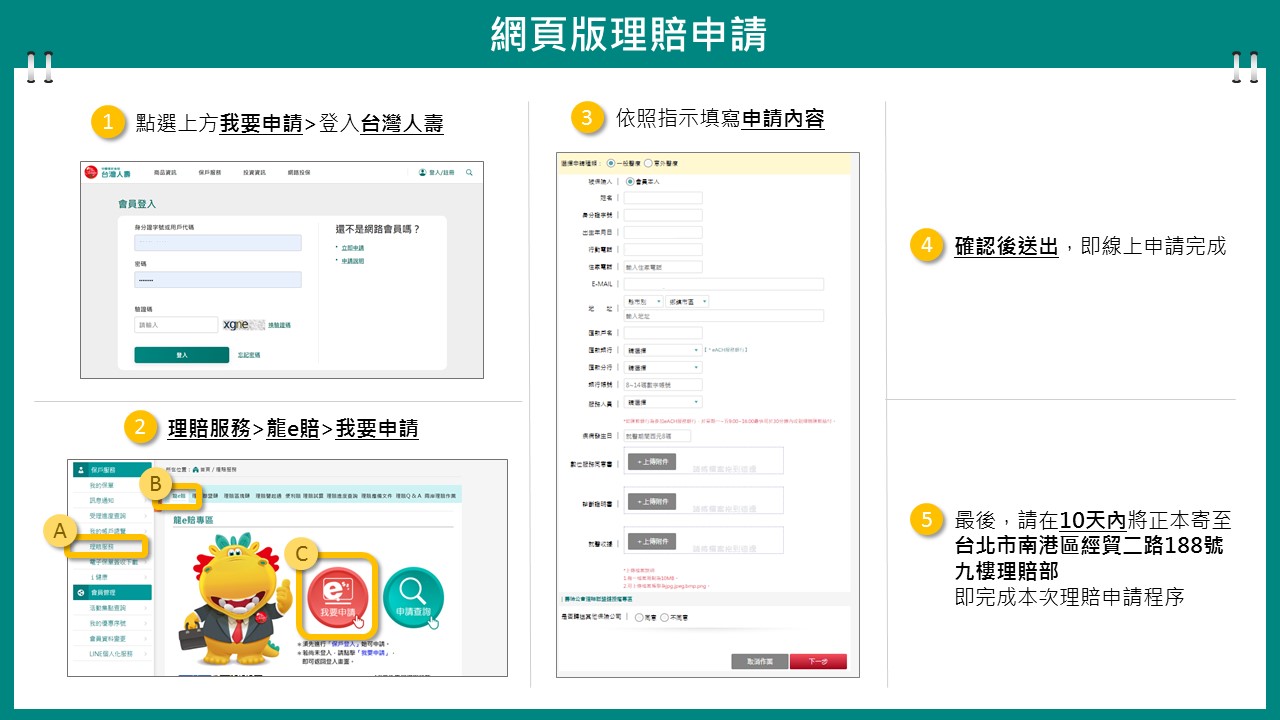Open the 保戶服務 top menu item
This screenshot has height=720, width=1280.
pyautogui.click(x=209, y=173)
